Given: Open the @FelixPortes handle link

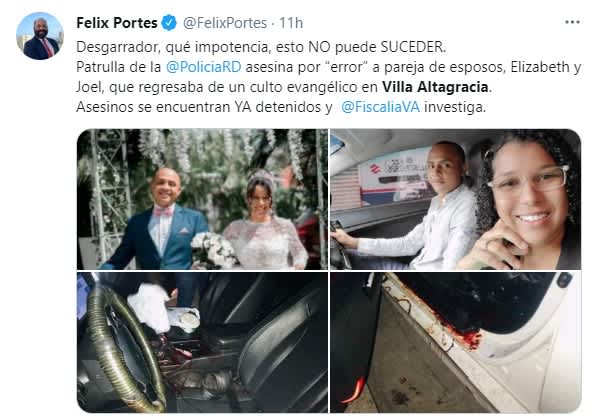Looking at the screenshot, I should point(225,23).
